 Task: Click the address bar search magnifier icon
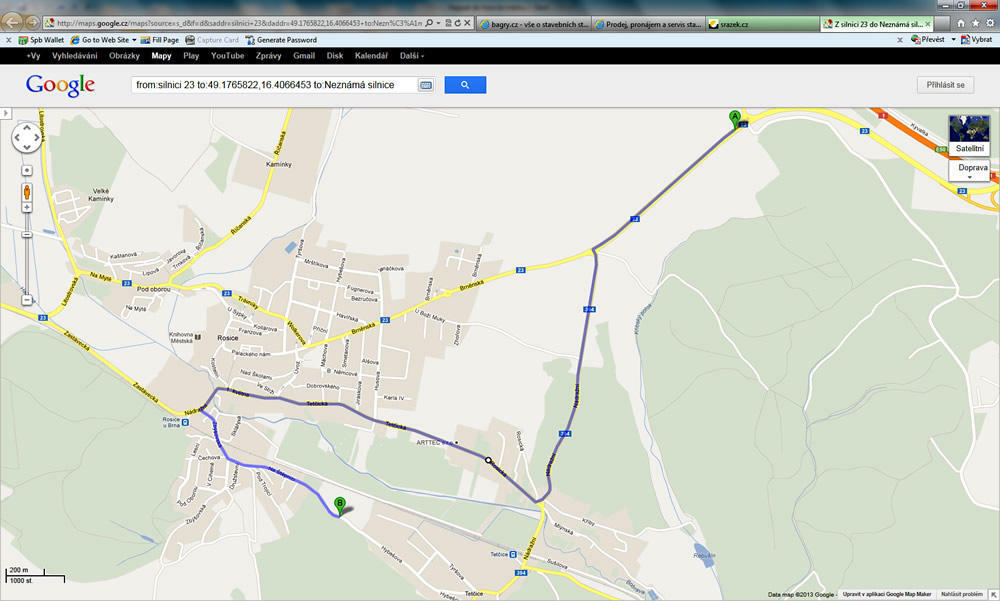(x=429, y=23)
